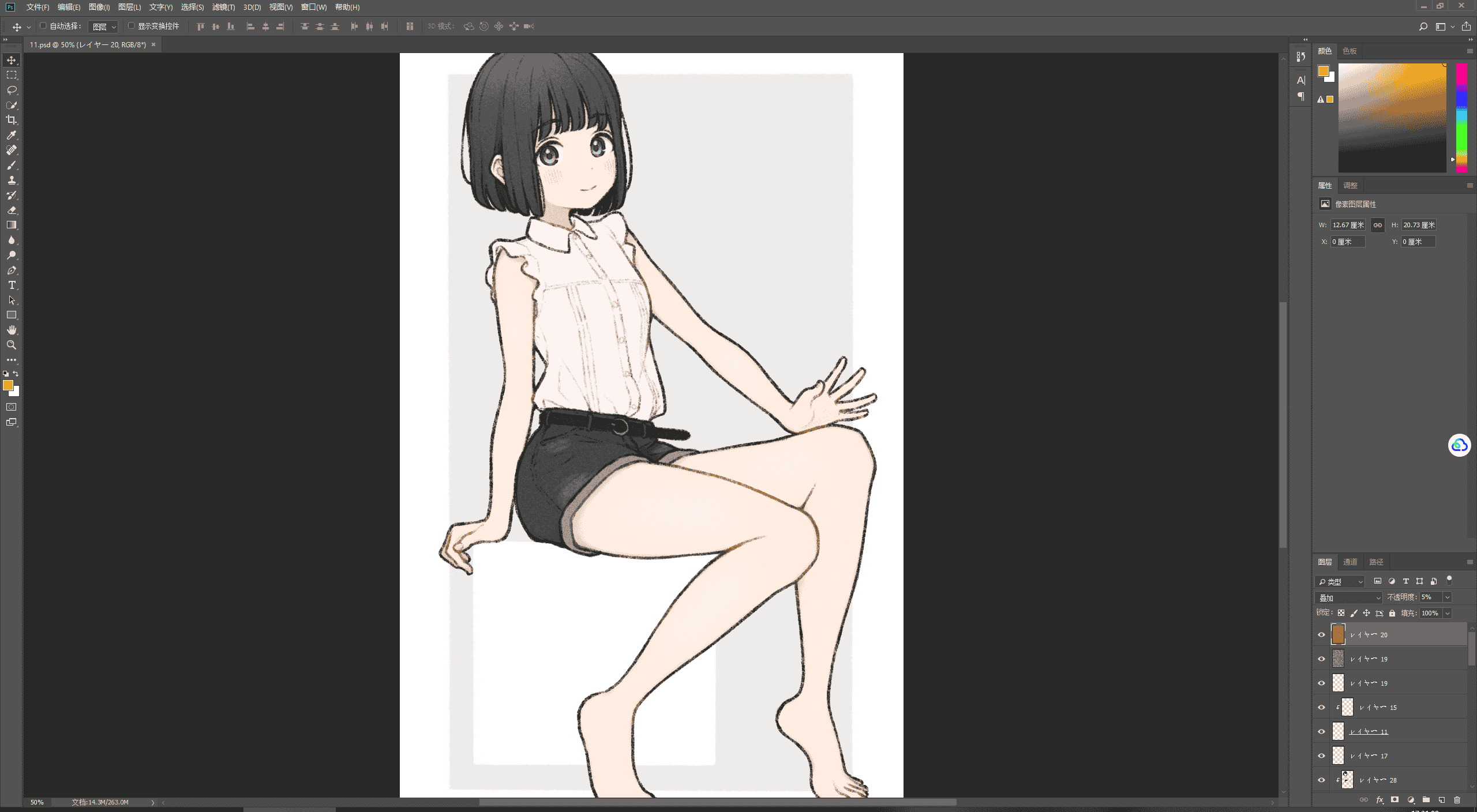This screenshot has width=1477, height=812.
Task: Select the Gradient tool
Action: (12, 225)
